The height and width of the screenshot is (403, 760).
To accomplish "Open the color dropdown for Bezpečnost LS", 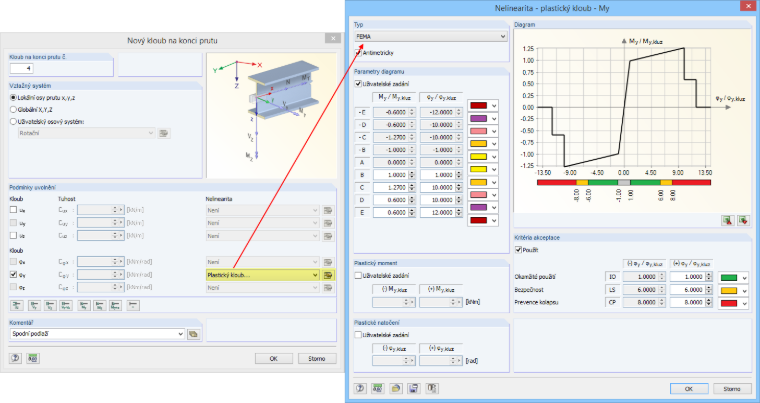I will point(744,290).
